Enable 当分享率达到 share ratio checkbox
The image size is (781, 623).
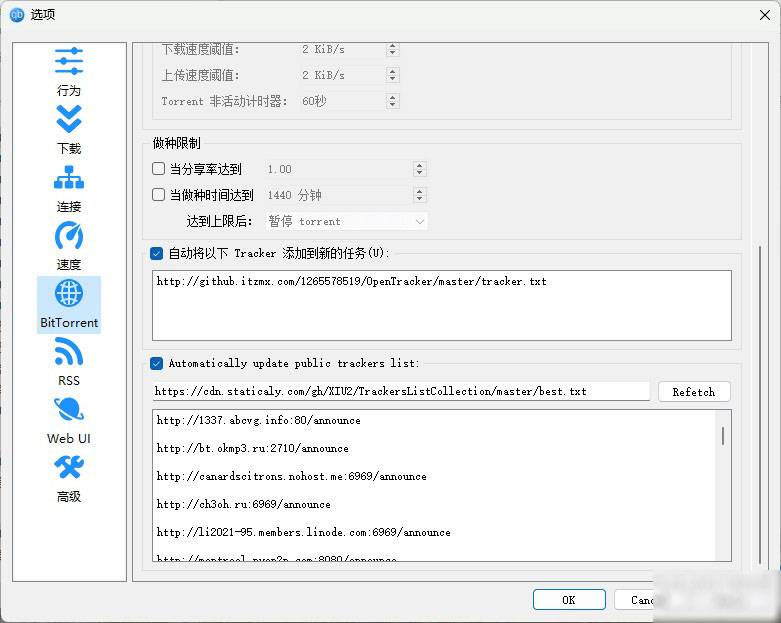158,169
